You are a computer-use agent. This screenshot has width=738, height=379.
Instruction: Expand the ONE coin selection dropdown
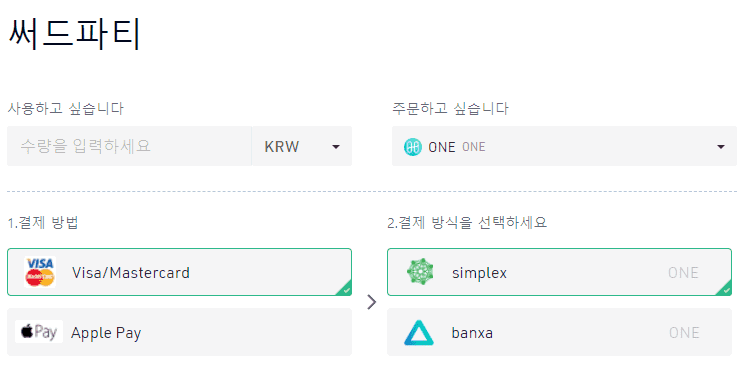(564, 146)
